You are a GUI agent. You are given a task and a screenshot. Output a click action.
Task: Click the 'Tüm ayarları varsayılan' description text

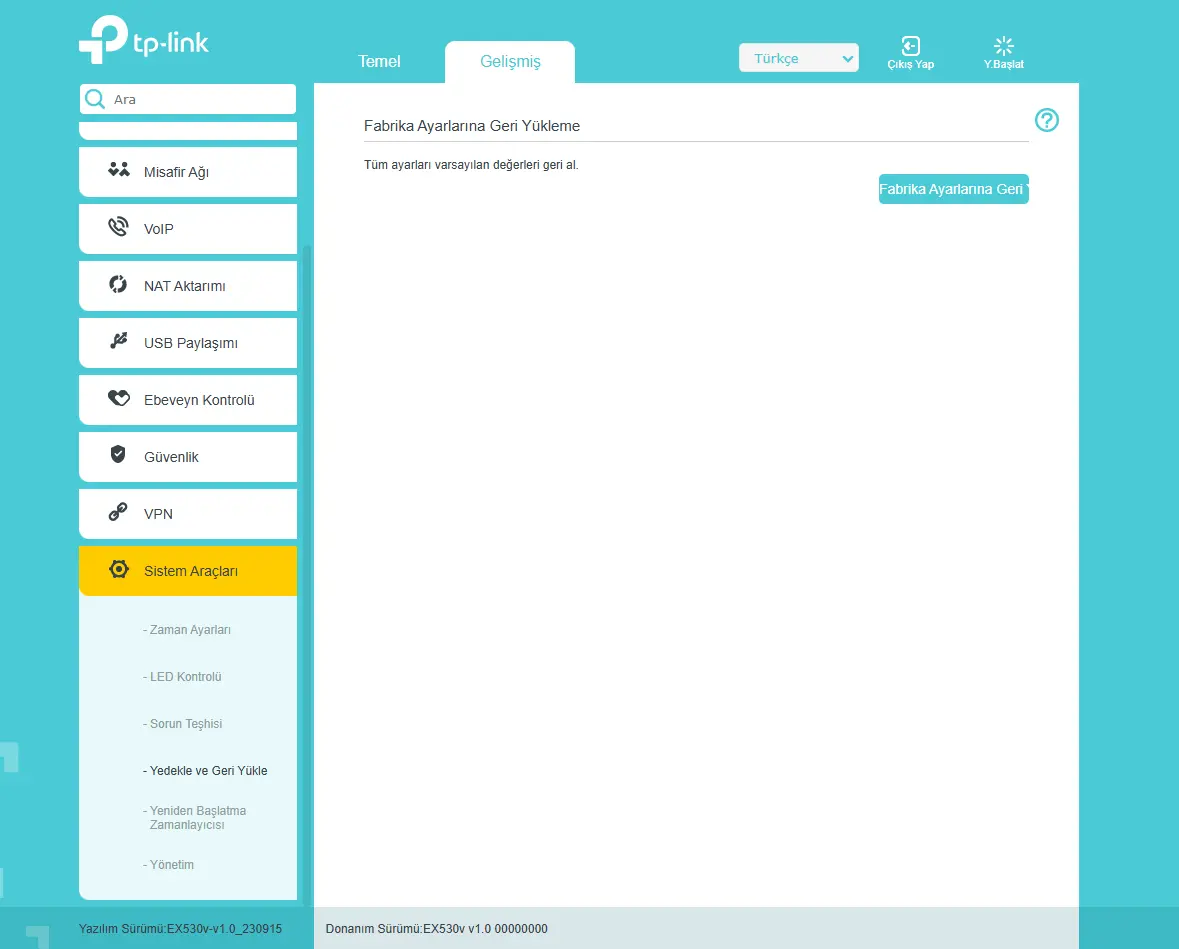tap(471, 165)
